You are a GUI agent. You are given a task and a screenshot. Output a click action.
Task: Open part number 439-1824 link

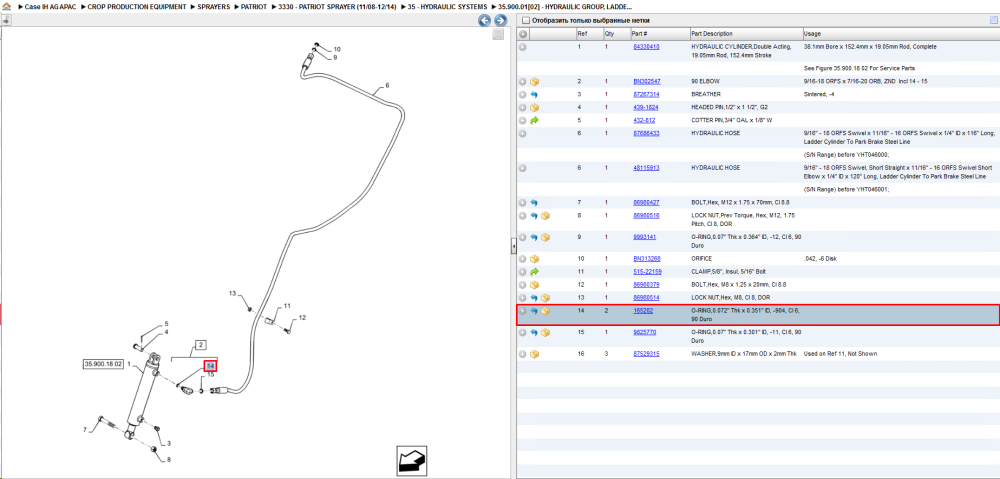645,107
